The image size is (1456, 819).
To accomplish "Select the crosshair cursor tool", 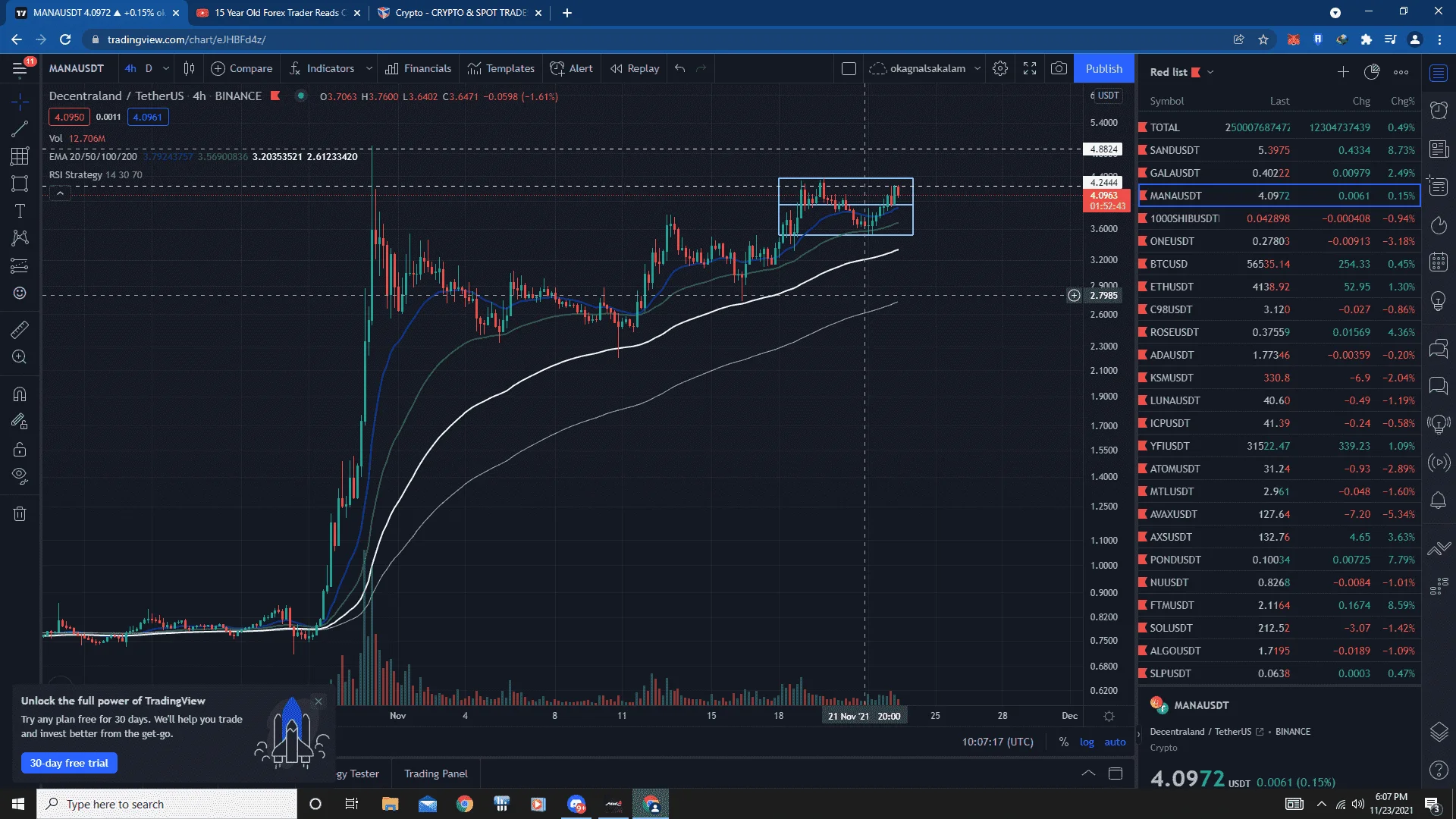I will [20, 101].
